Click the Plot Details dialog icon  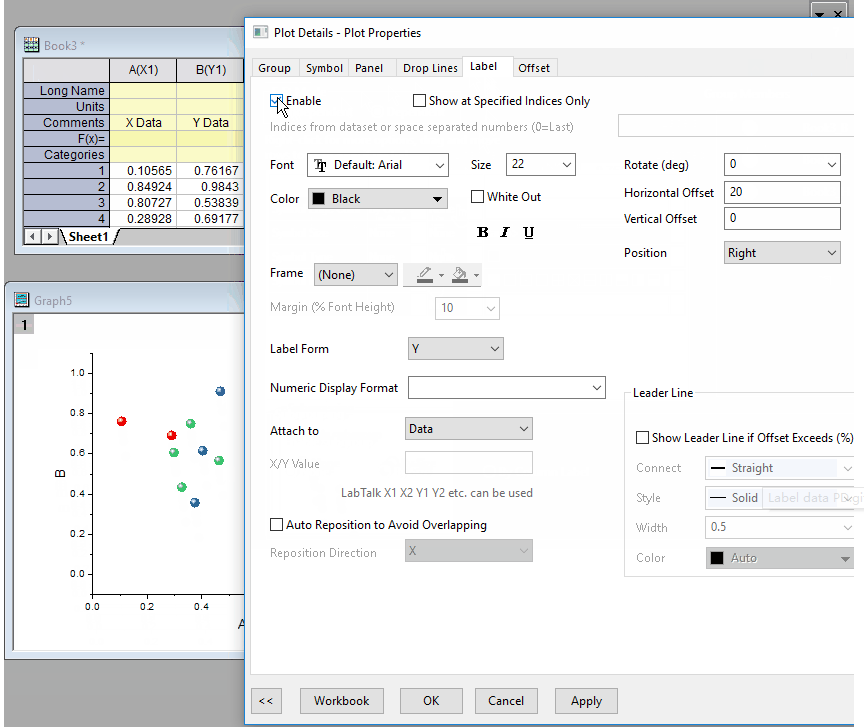pos(261,32)
